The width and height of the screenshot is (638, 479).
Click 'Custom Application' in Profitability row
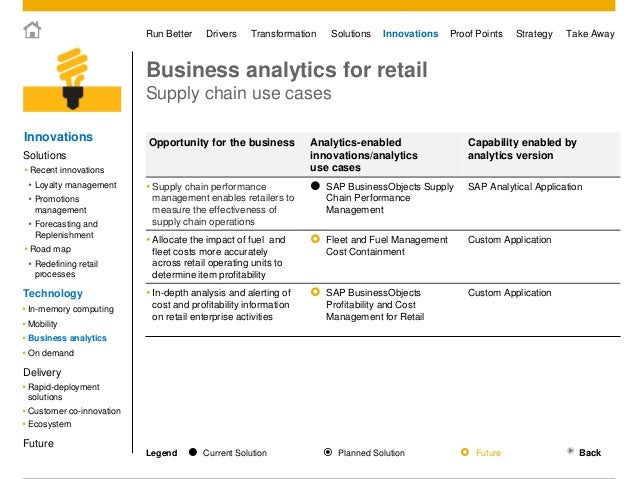[x=509, y=293]
